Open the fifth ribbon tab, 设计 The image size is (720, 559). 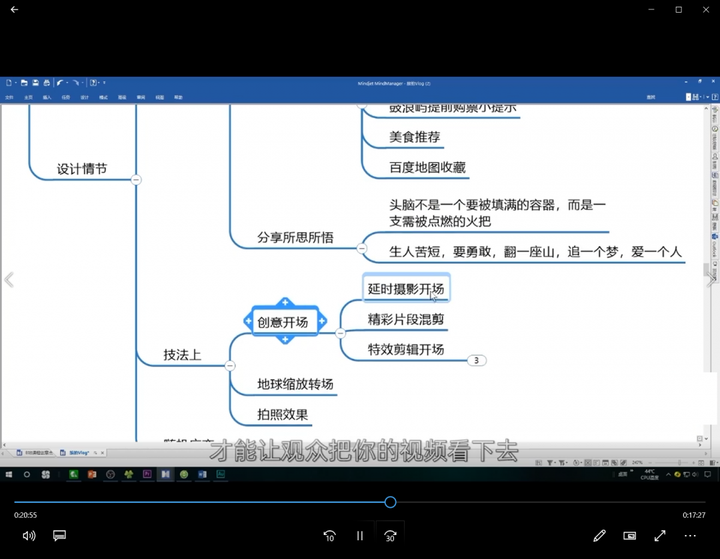tap(84, 97)
